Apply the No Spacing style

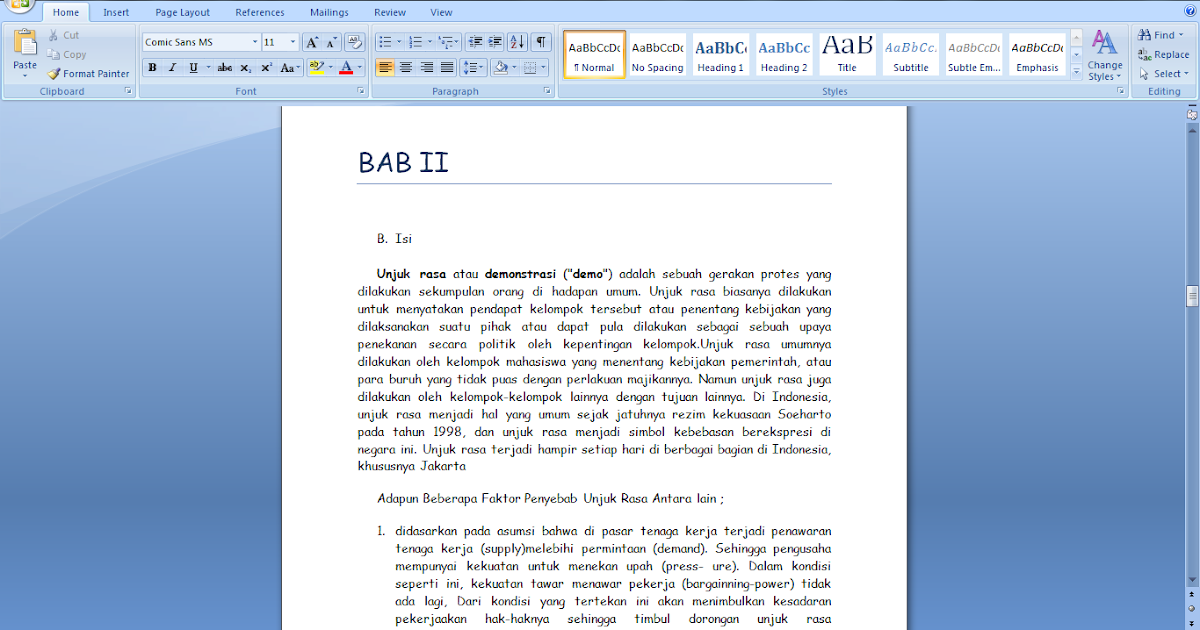657,54
